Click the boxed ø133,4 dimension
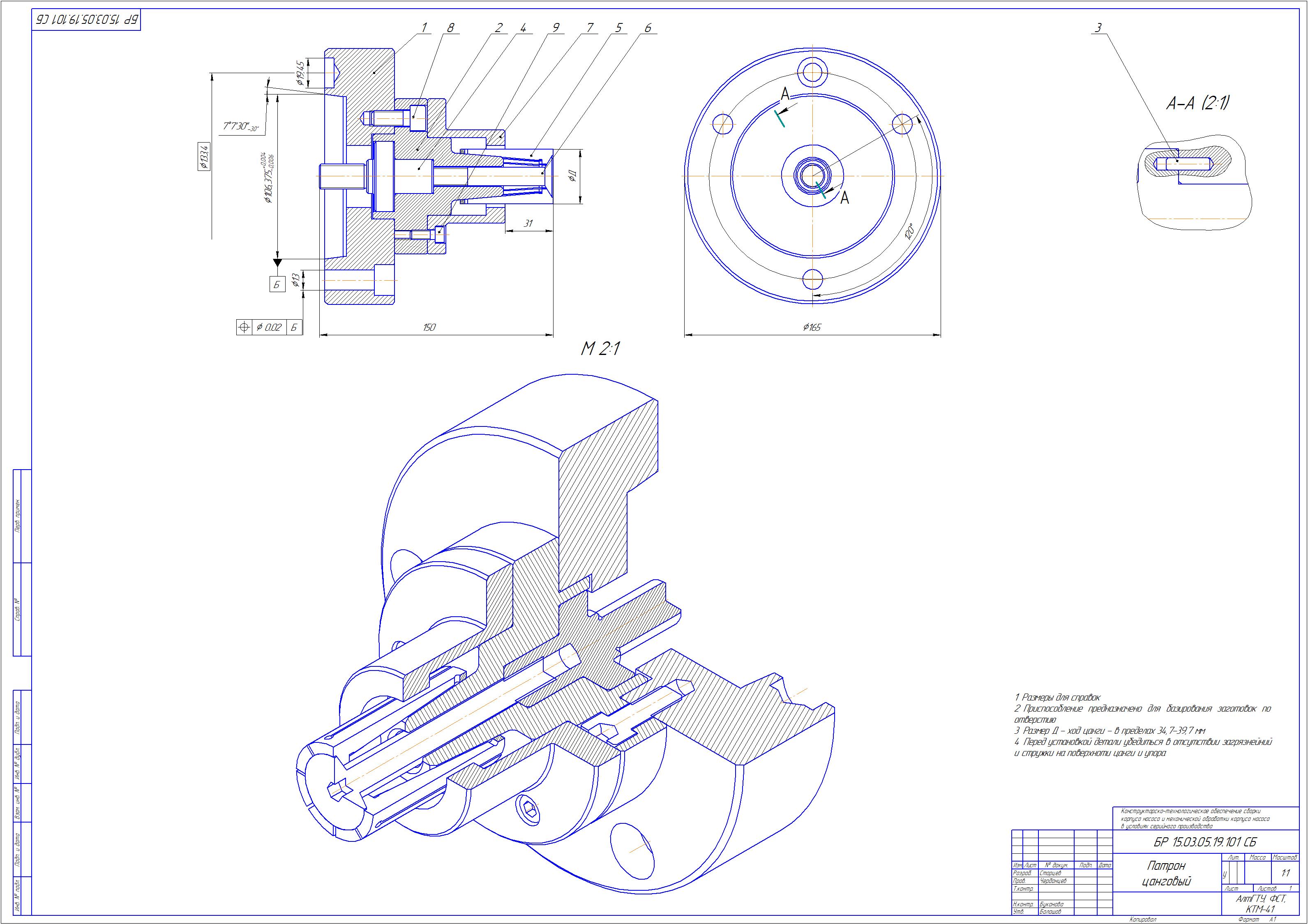Screen dimensions: 1308x924 [204, 156]
